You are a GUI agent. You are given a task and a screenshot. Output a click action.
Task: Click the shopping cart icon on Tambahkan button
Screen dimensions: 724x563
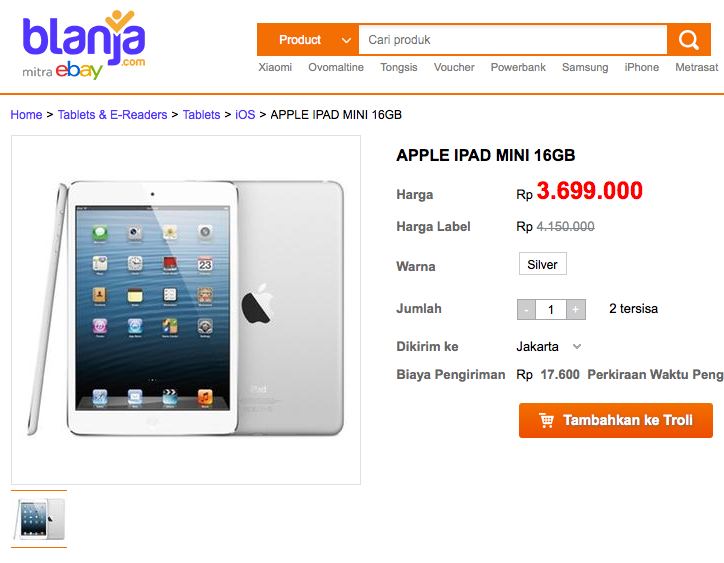tap(546, 420)
